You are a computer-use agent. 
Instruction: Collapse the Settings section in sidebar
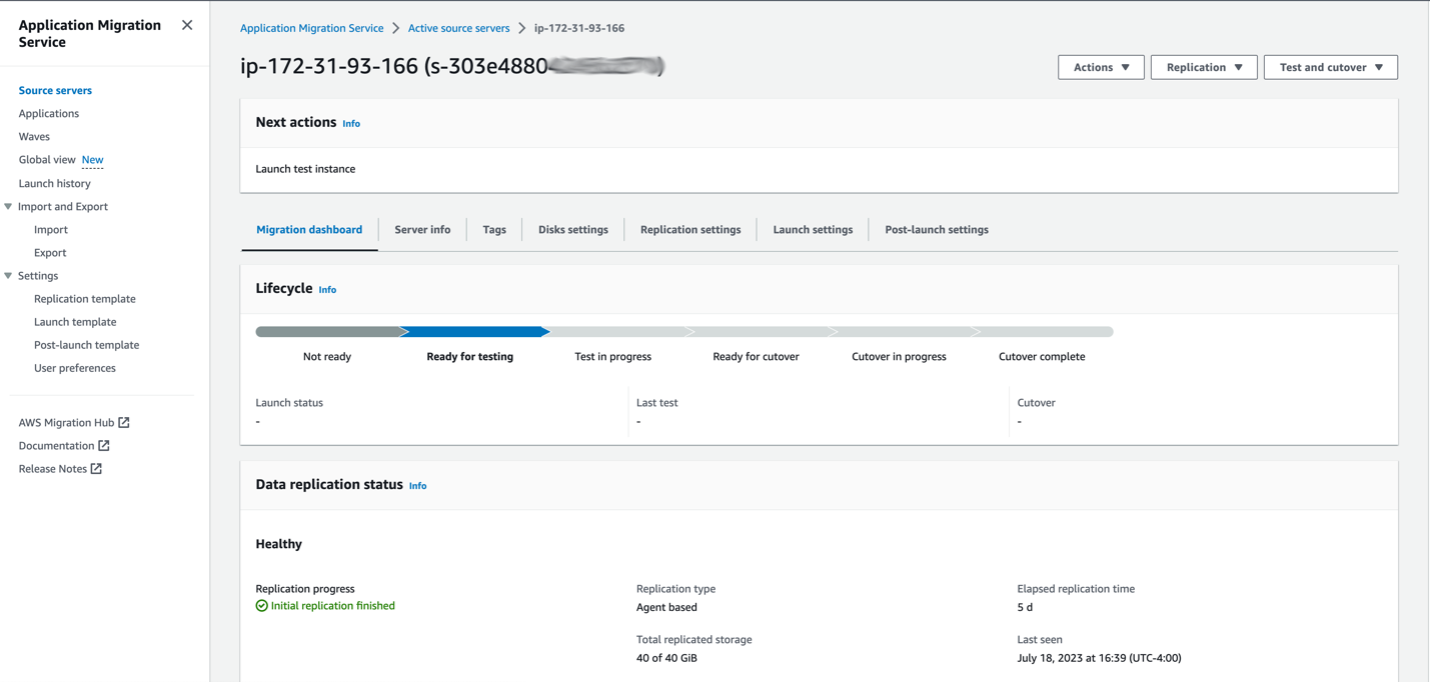8,276
